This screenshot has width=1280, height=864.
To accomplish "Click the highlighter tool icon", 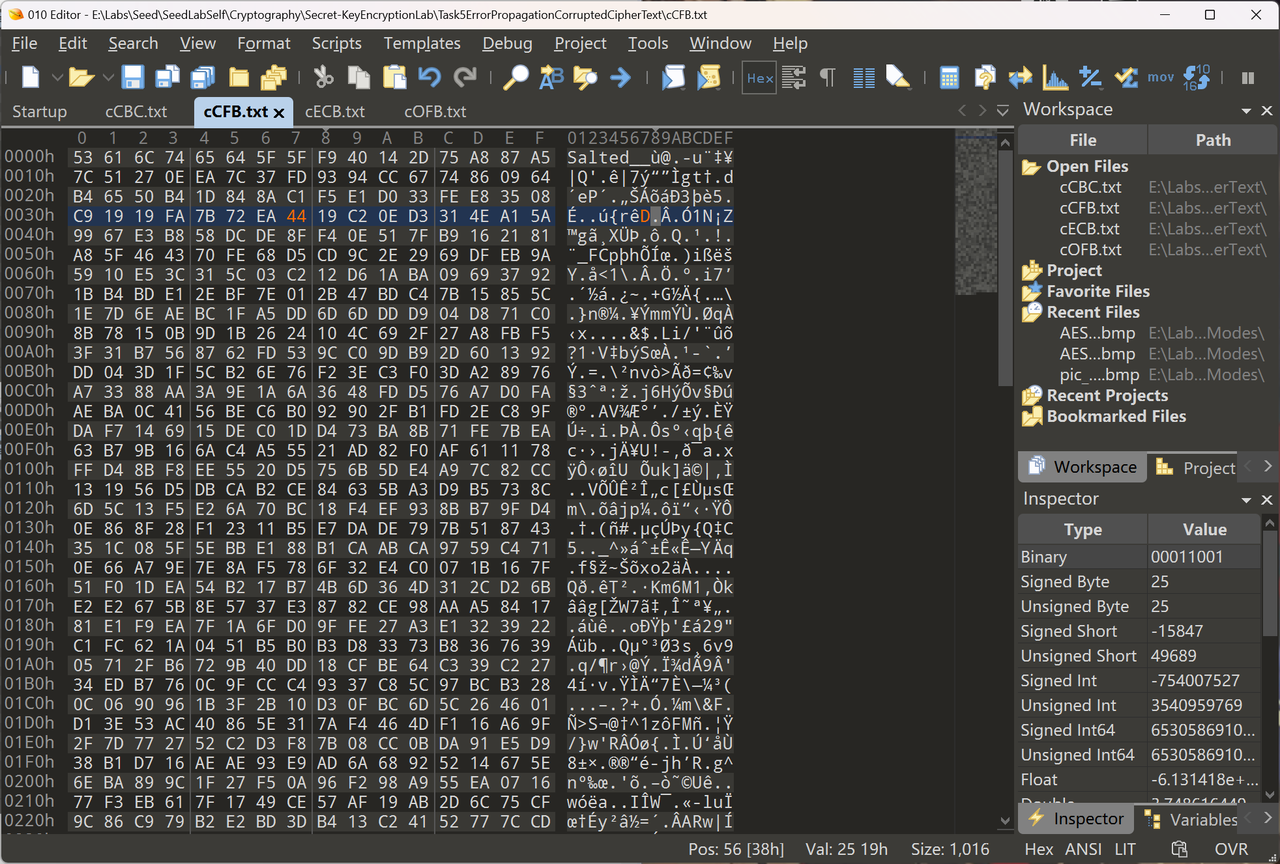I will pos(898,77).
